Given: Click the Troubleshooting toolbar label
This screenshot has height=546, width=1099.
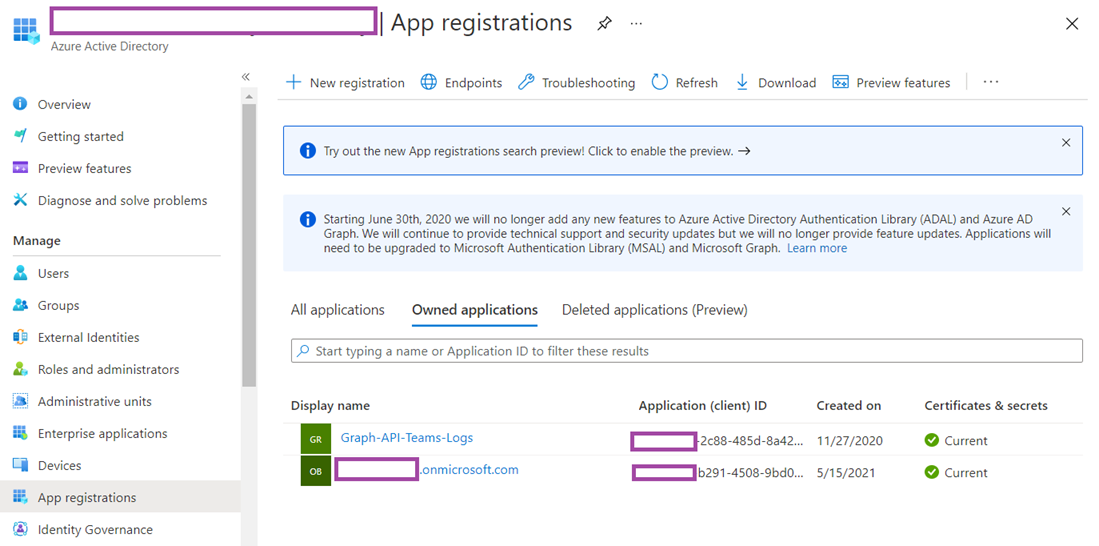Looking at the screenshot, I should [588, 83].
